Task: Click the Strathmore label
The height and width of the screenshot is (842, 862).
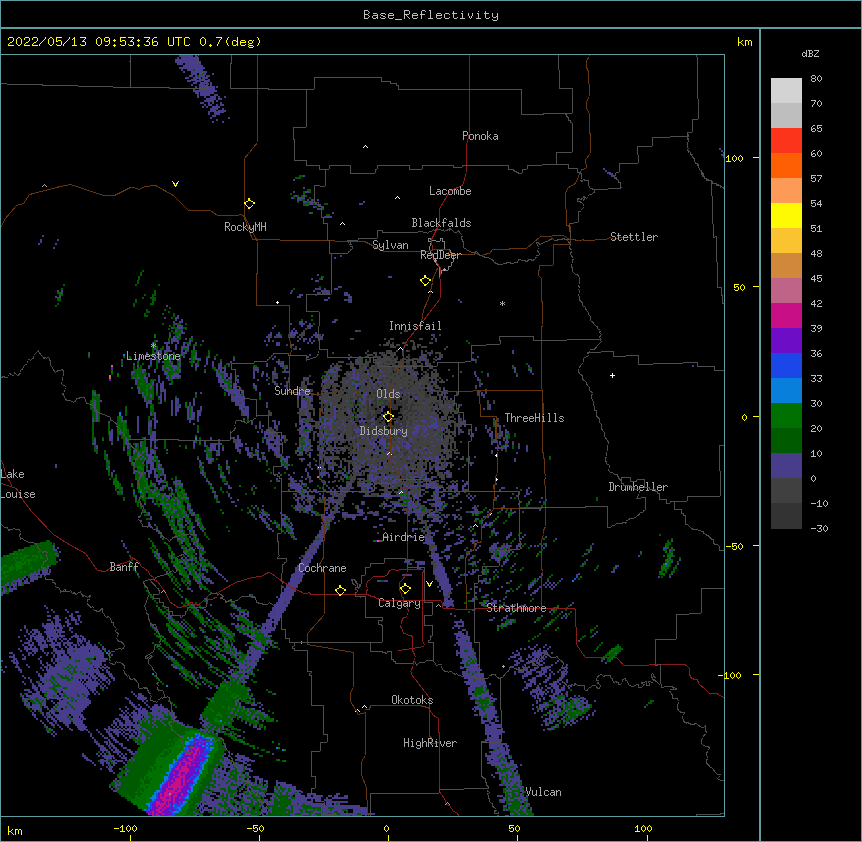Action: click(516, 608)
